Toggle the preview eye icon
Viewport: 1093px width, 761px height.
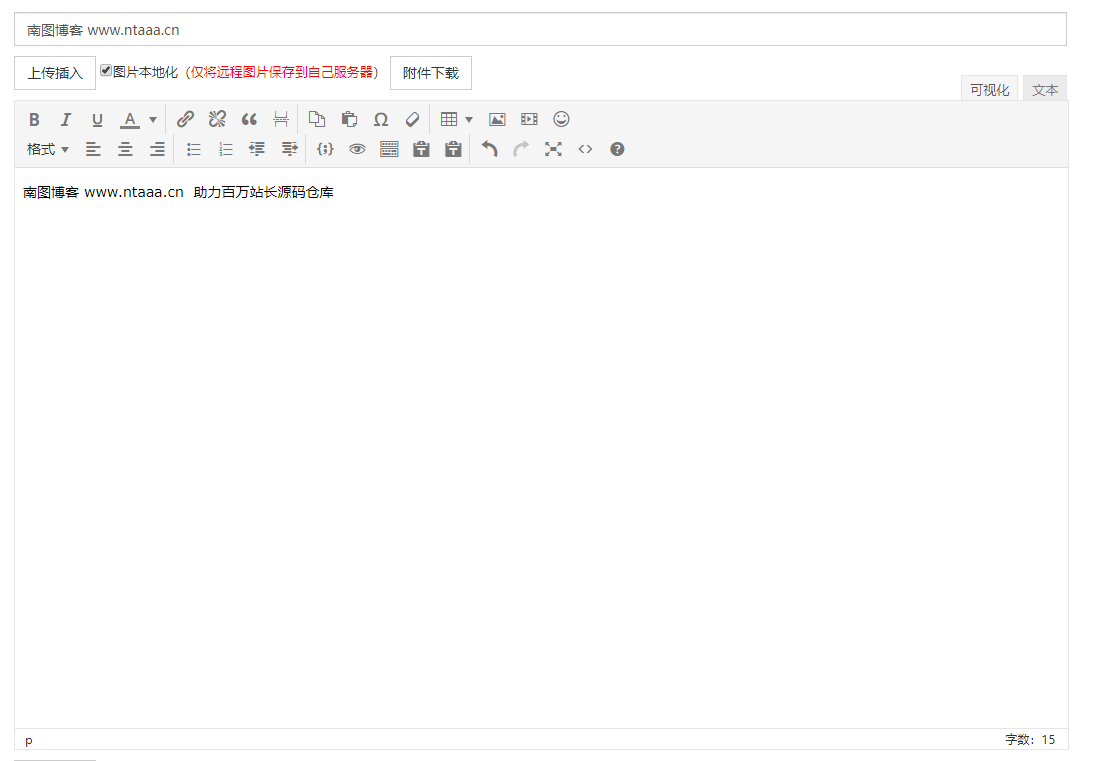point(357,149)
